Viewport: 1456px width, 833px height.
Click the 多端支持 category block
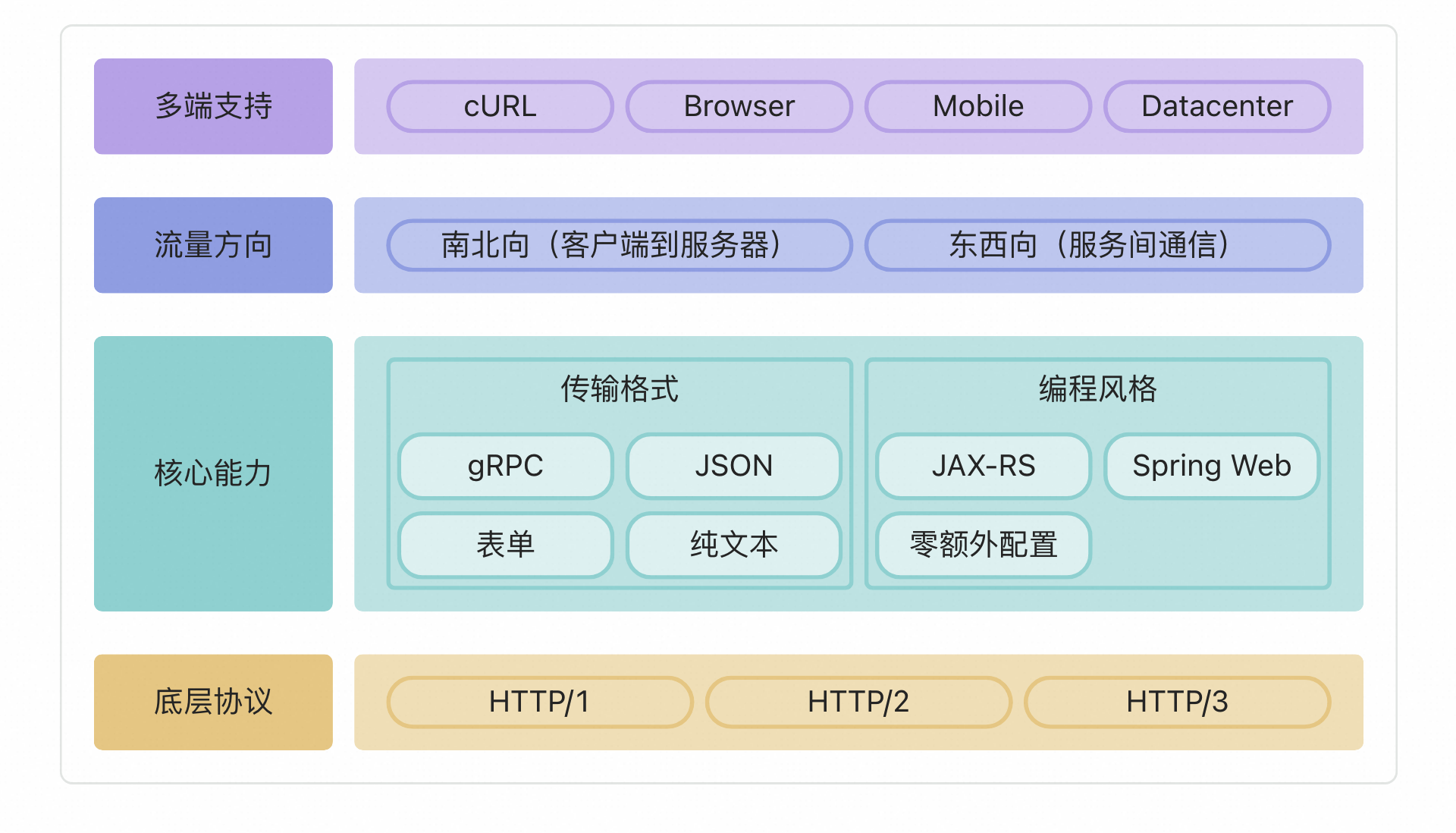click(213, 106)
